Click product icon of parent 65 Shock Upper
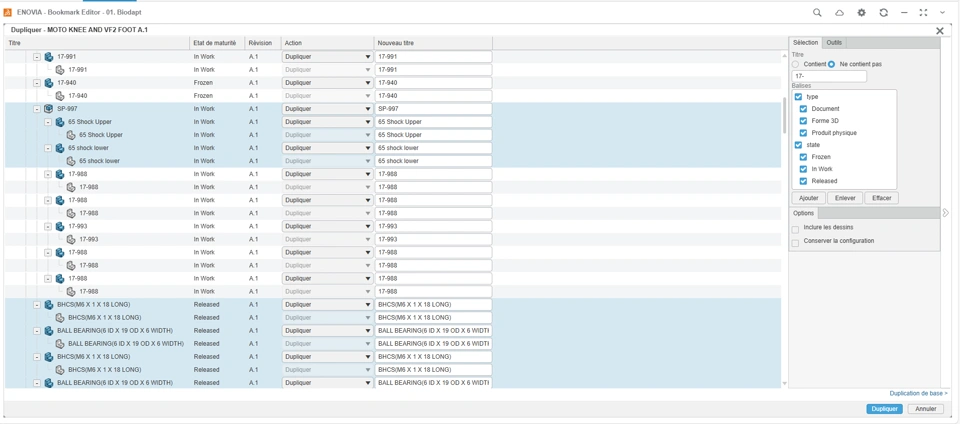The height and width of the screenshot is (424, 960). click(59, 122)
